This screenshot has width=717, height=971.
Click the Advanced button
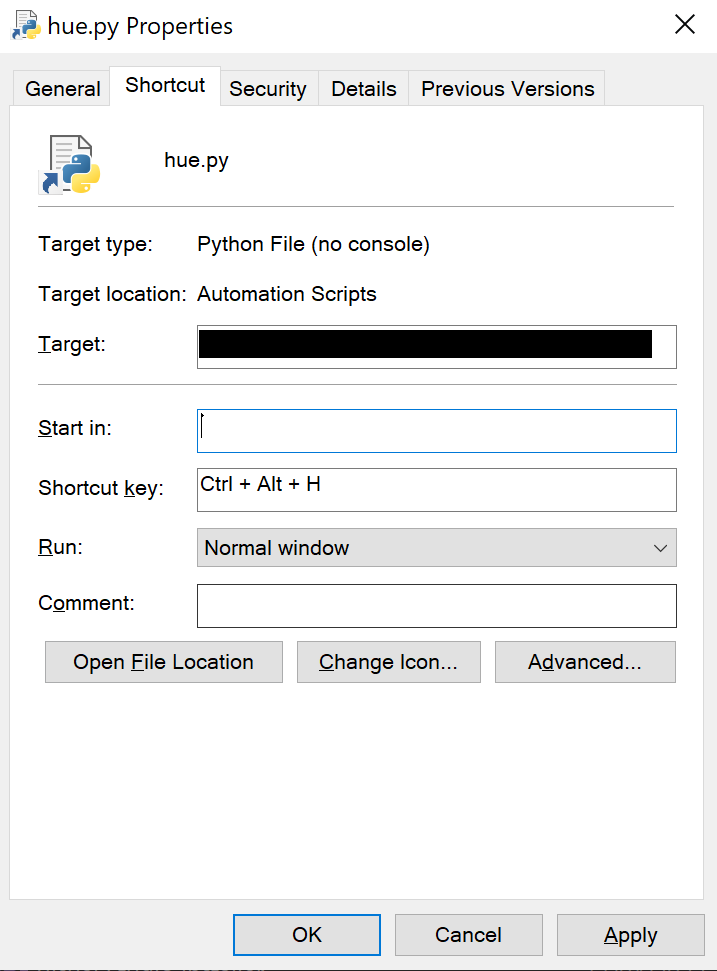pyautogui.click(x=585, y=662)
